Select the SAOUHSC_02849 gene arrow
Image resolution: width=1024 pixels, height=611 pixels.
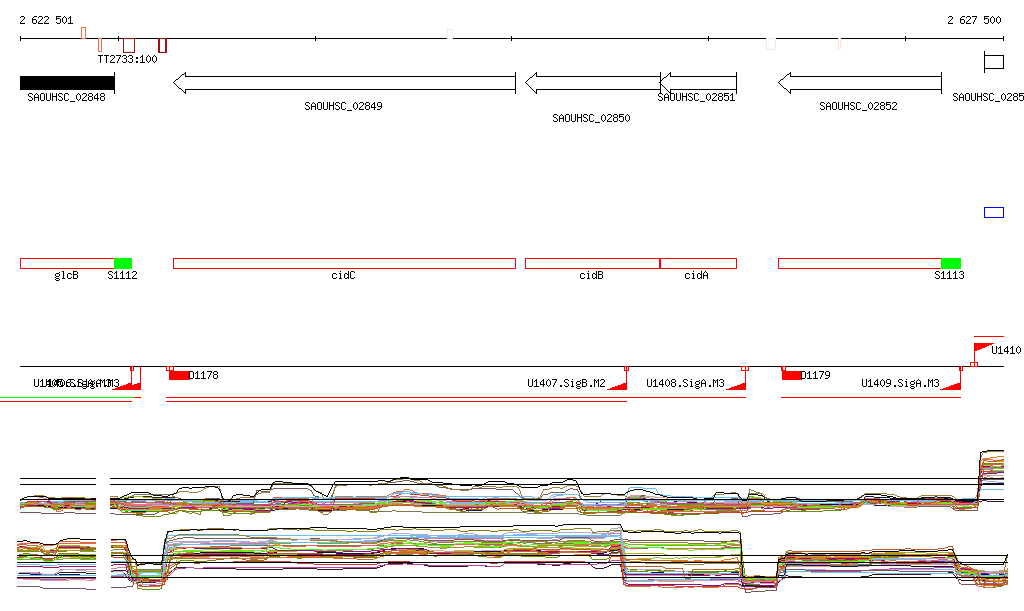click(344, 83)
